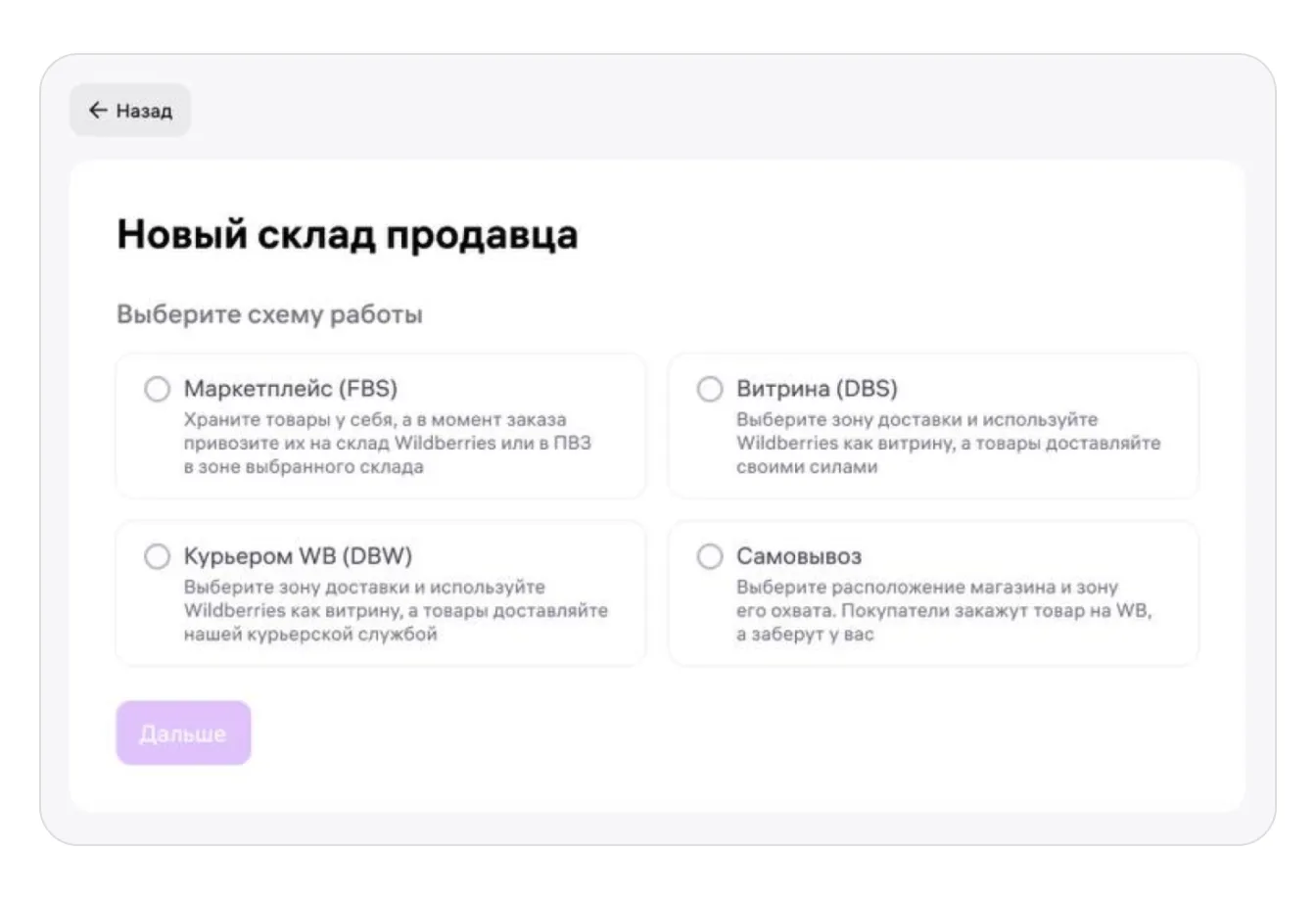This screenshot has width=1316, height=899.
Task: Select the Витрина (DBS) radio button
Action: click(x=709, y=390)
